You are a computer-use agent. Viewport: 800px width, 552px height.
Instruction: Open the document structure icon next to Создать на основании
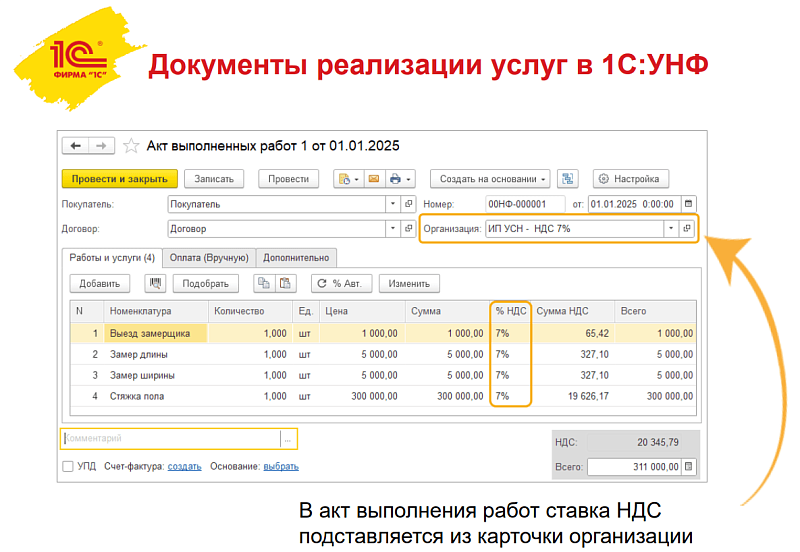pyautogui.click(x=567, y=179)
